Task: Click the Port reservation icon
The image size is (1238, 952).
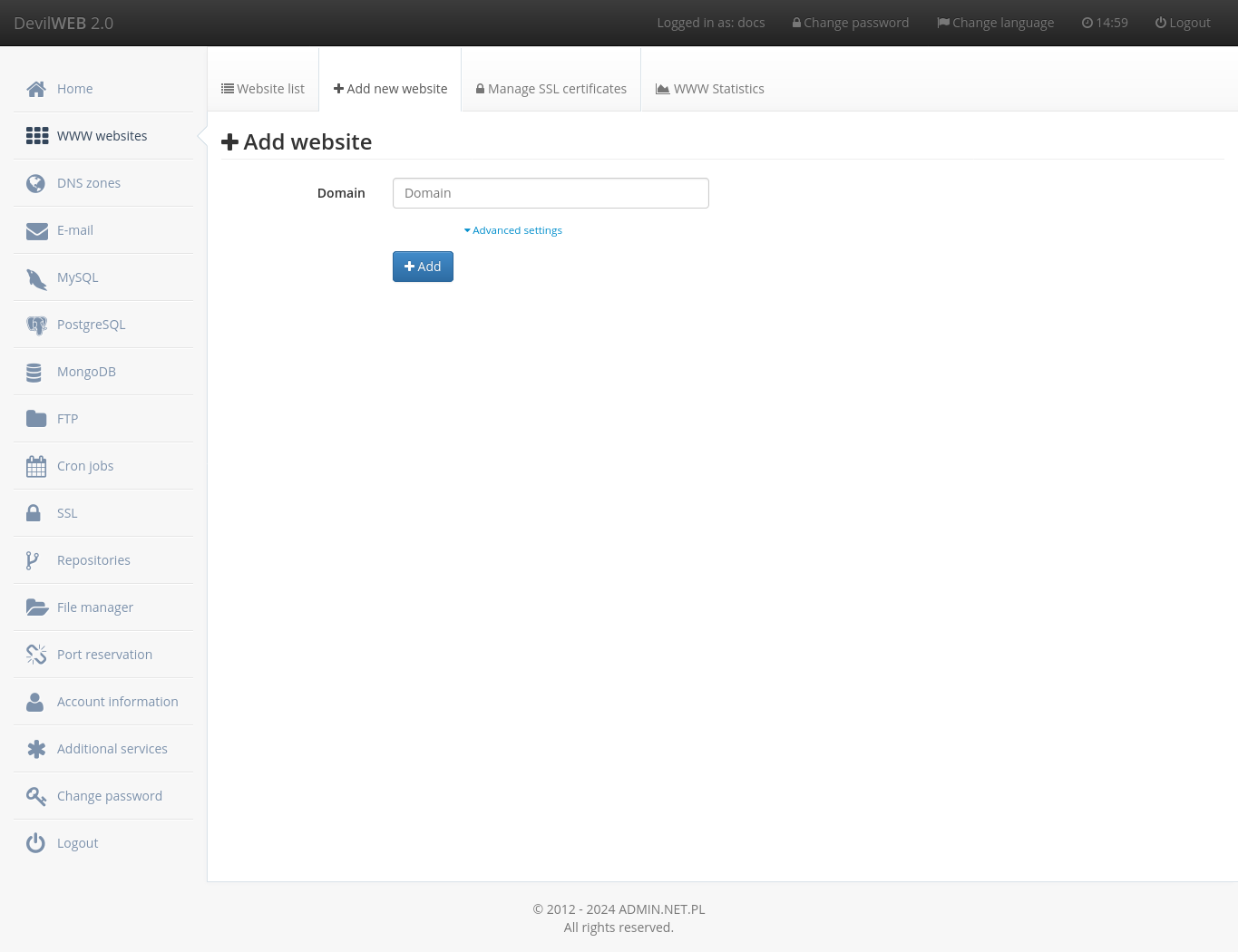Action: click(x=36, y=654)
